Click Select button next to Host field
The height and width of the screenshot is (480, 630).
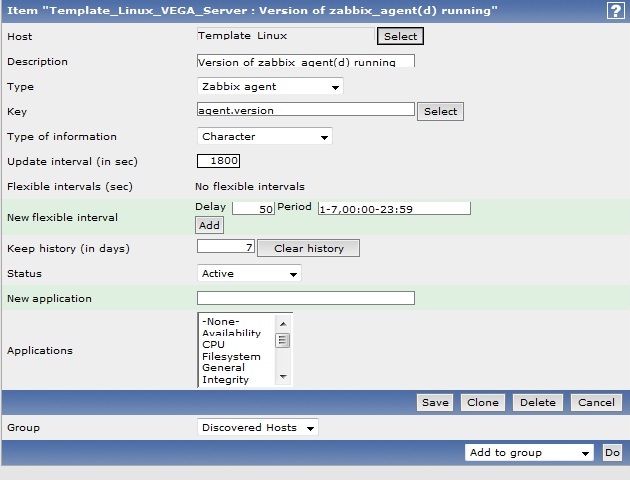point(400,36)
